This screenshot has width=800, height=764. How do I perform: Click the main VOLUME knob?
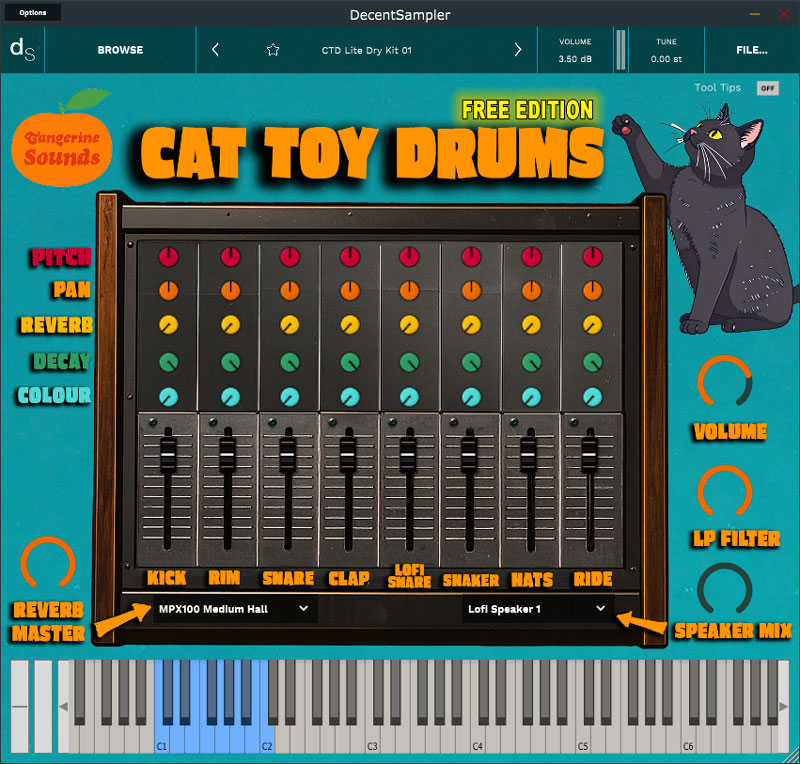coord(724,382)
